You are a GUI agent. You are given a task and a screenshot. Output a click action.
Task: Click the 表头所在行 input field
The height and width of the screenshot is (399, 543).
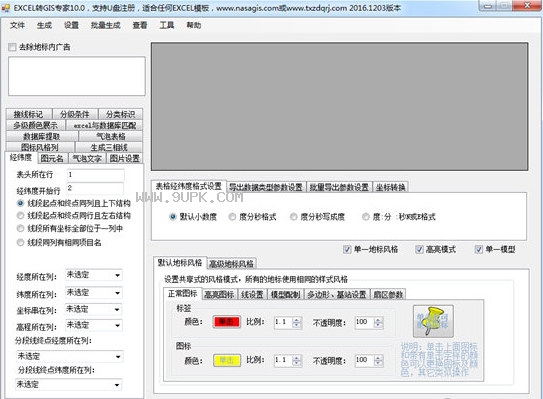(x=95, y=175)
